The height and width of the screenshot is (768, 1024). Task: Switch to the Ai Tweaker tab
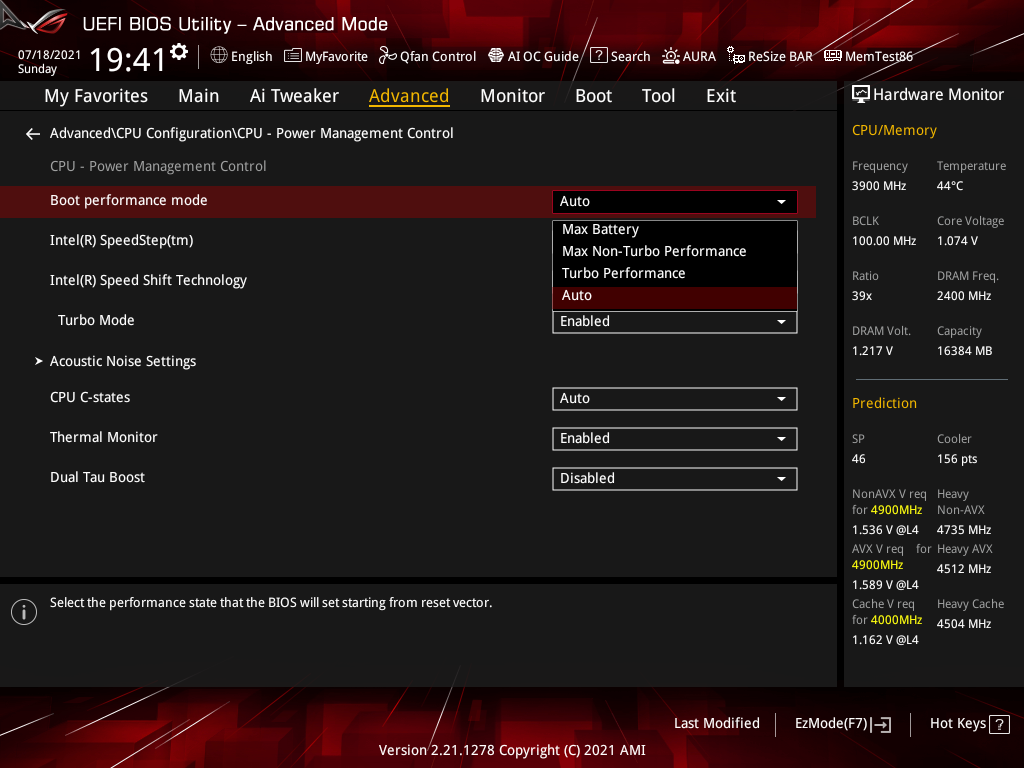pos(294,95)
